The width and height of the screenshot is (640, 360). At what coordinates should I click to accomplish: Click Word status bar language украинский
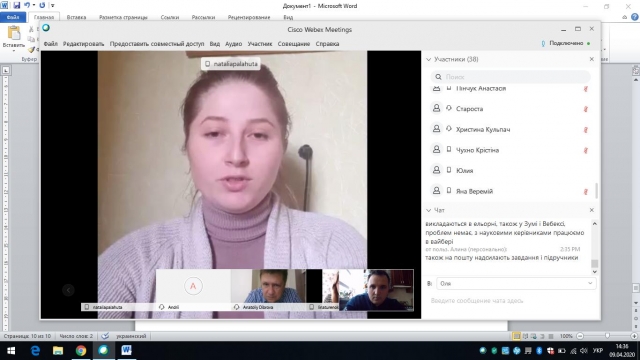pos(131,336)
